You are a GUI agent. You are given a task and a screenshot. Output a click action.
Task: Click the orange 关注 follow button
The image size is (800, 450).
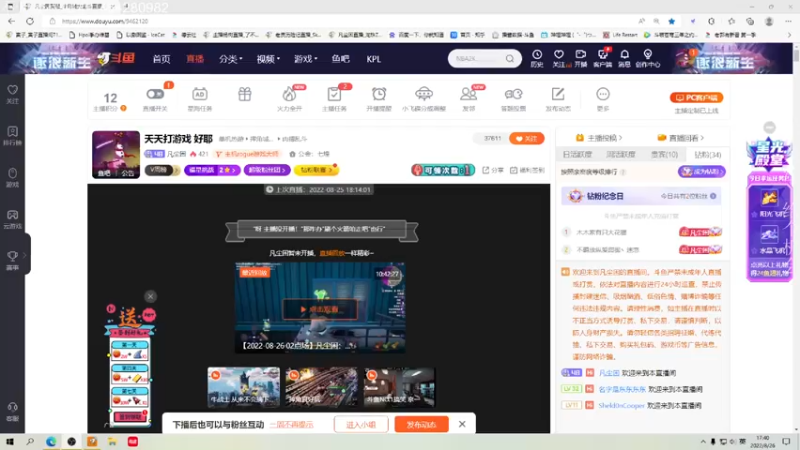527,138
